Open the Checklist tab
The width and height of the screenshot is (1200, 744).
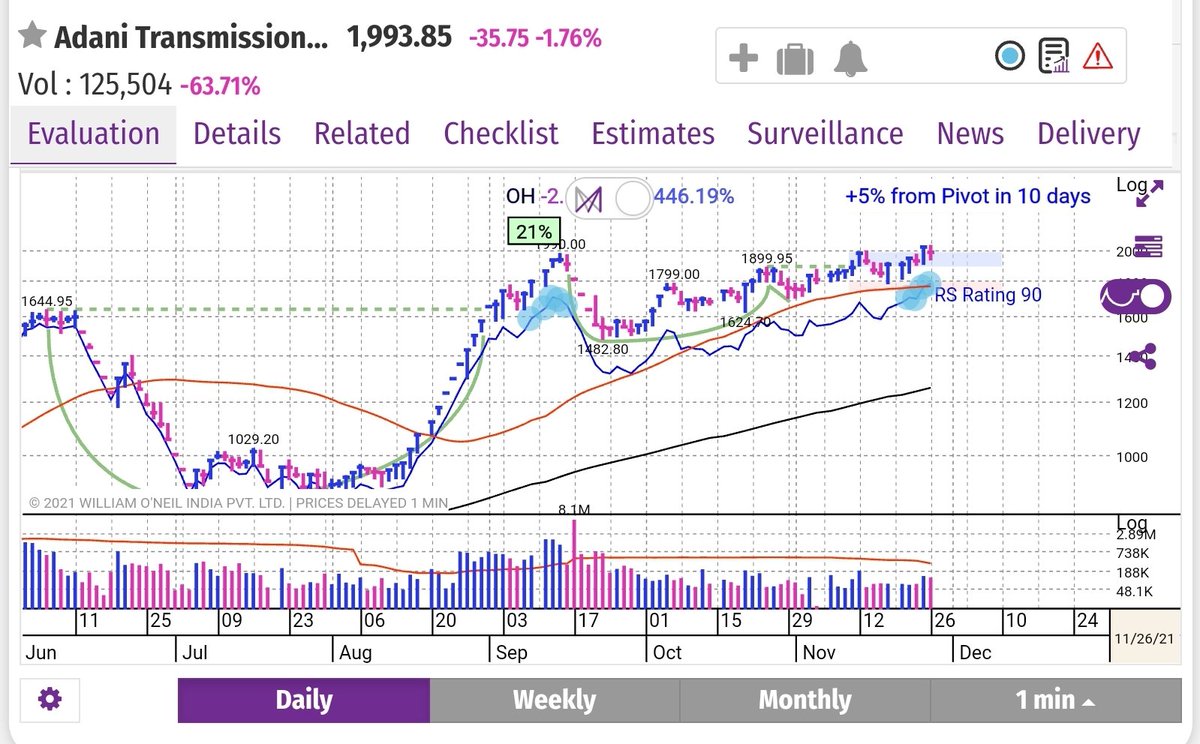[x=501, y=134]
